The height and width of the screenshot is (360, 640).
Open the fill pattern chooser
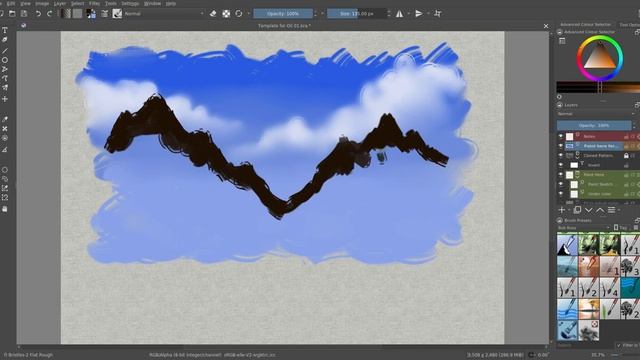(x=78, y=13)
